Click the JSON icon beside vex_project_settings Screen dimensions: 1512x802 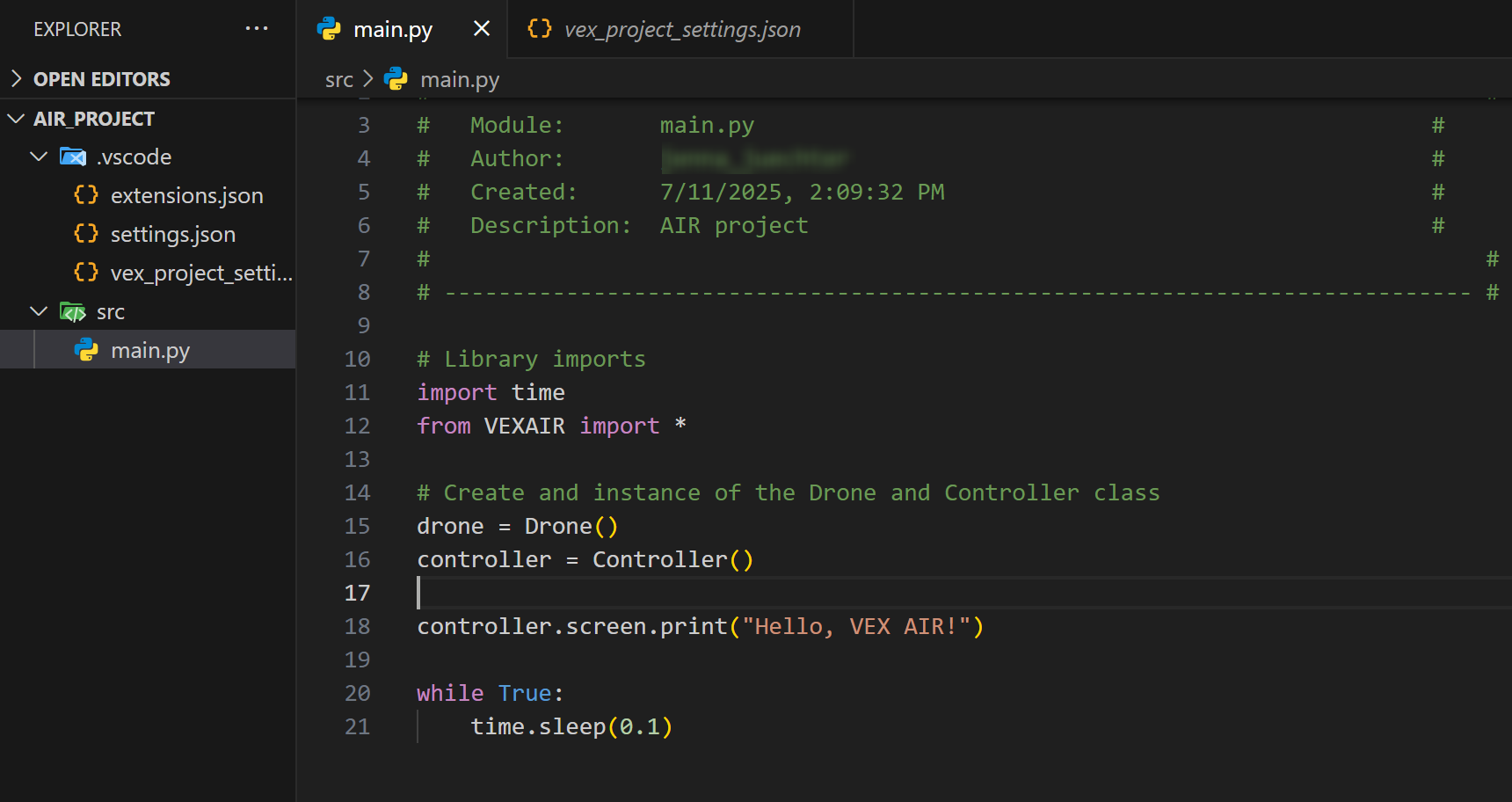click(85, 273)
